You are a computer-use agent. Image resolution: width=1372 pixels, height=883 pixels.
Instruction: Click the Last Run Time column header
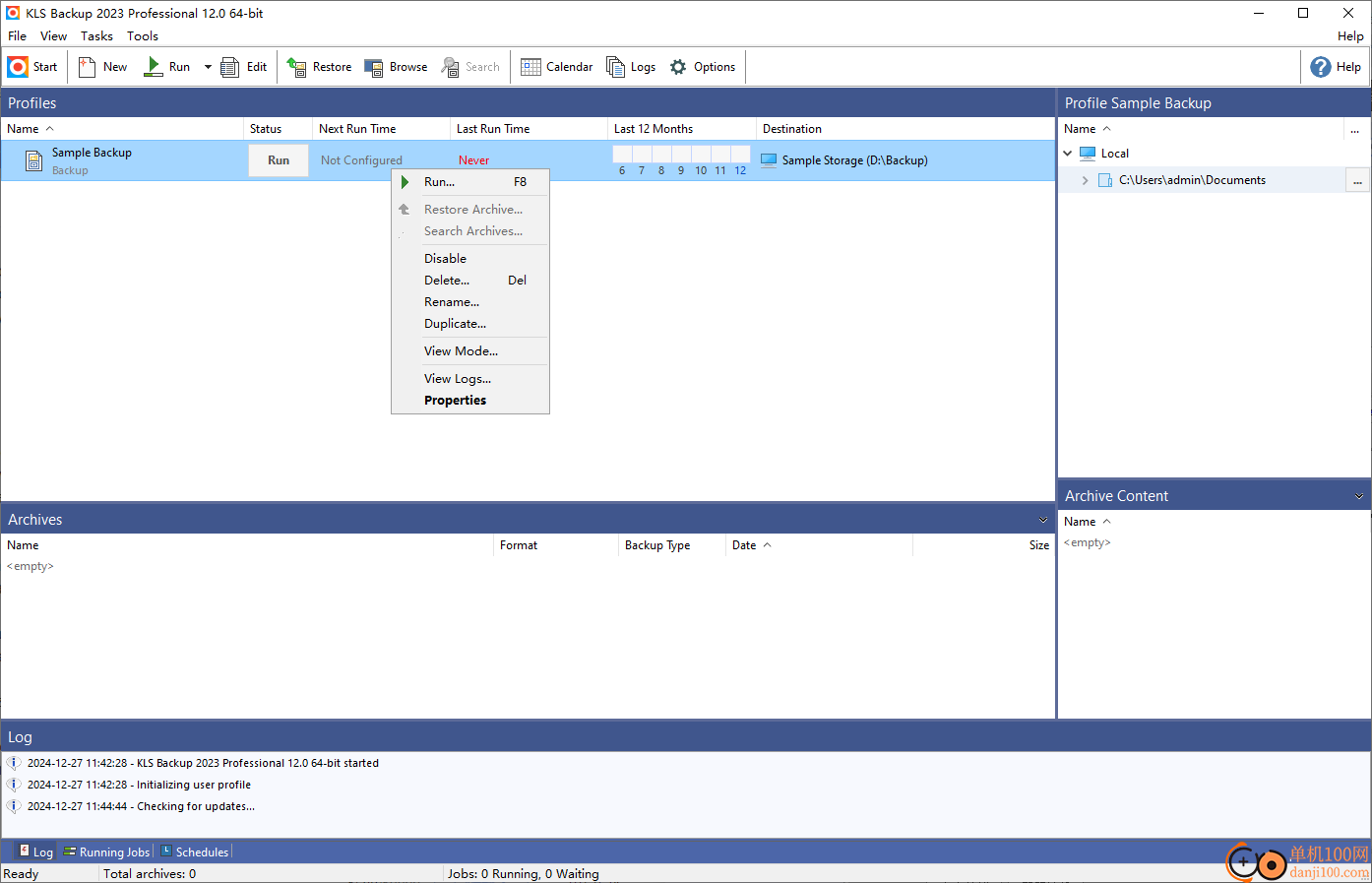pos(529,129)
